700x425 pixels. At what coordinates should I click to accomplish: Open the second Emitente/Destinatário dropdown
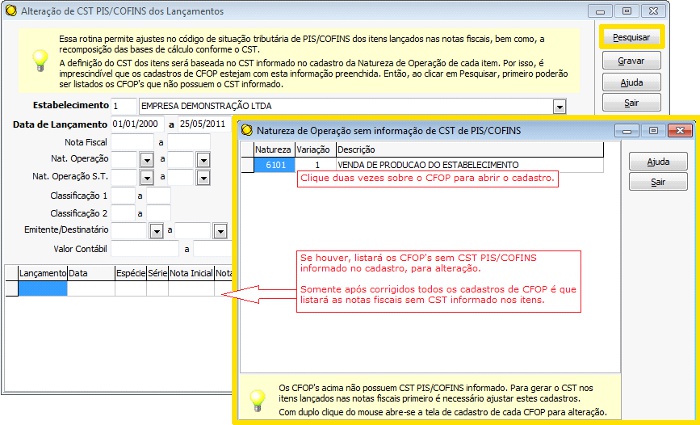tap(221, 231)
